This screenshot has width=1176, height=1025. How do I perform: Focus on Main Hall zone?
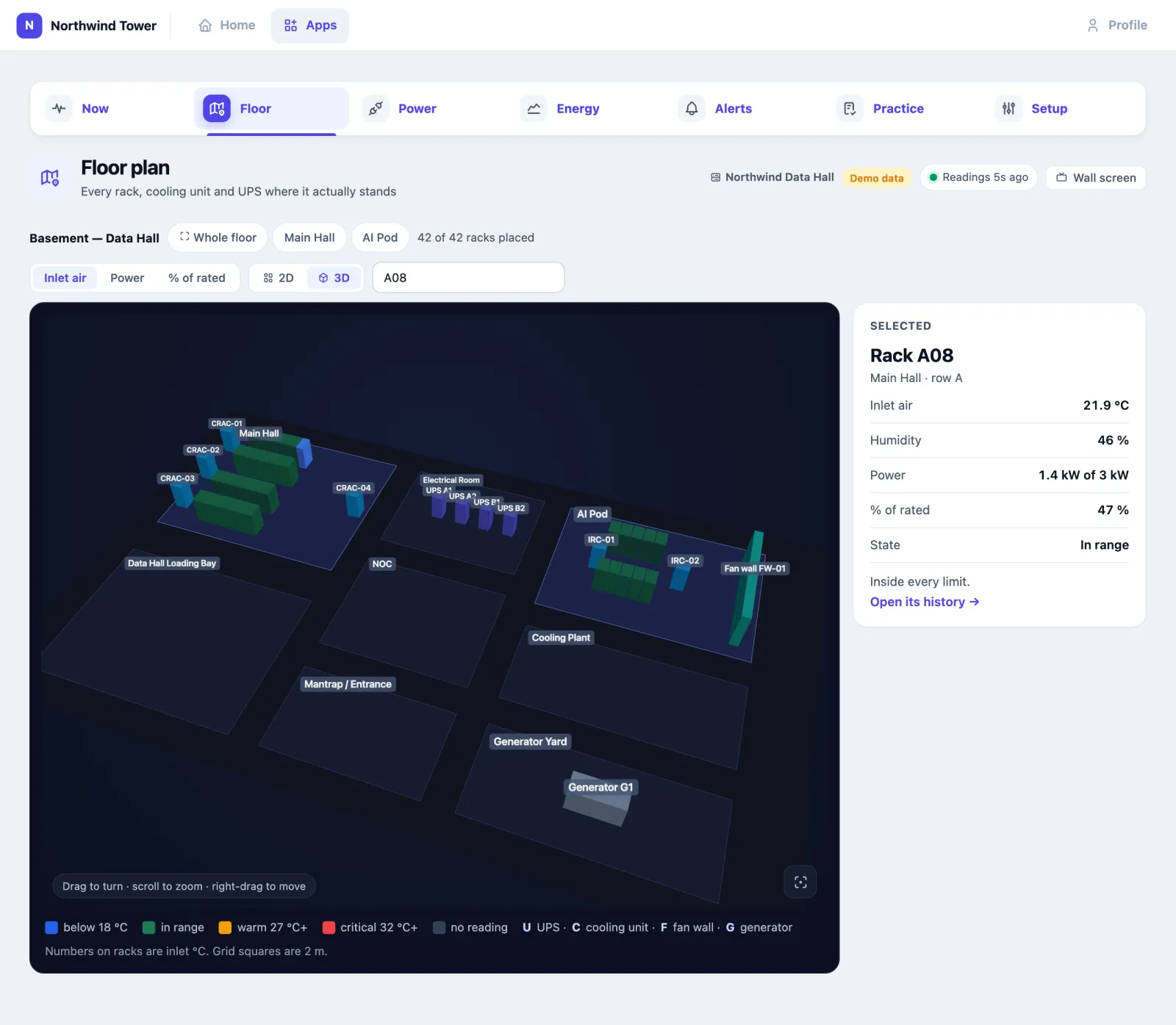point(309,237)
